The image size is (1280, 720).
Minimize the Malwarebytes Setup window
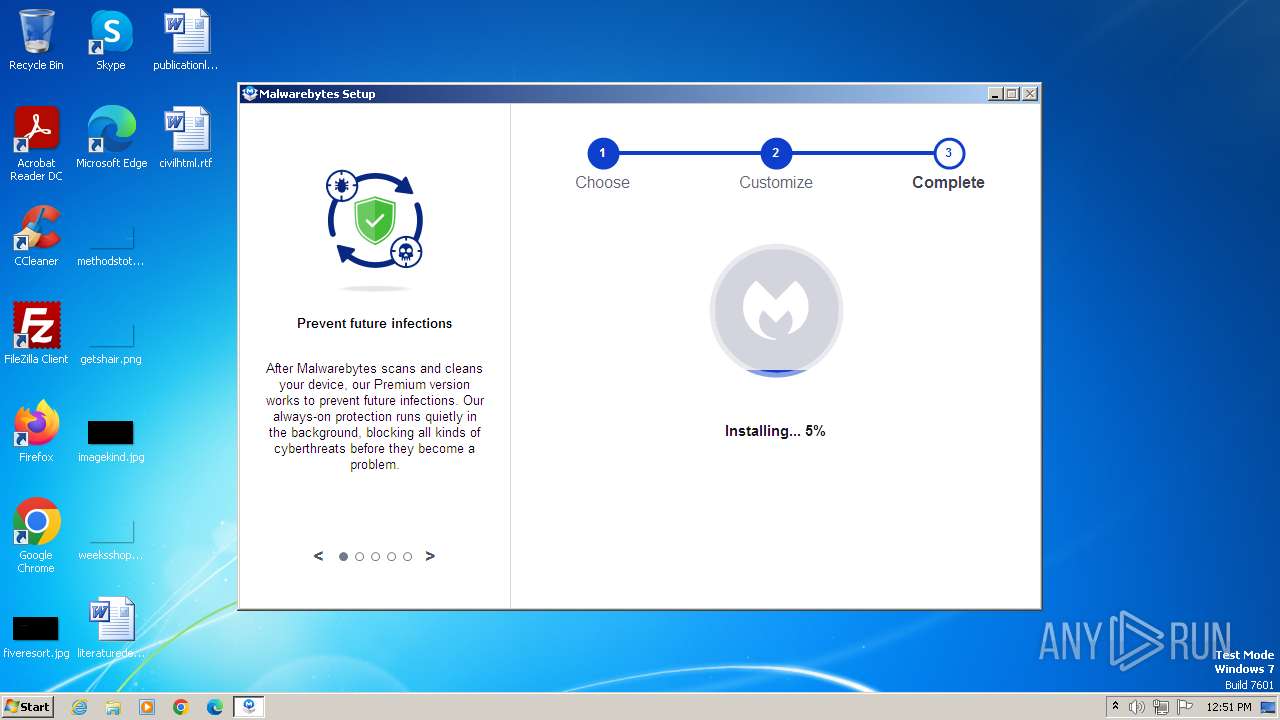pyautogui.click(x=995, y=94)
